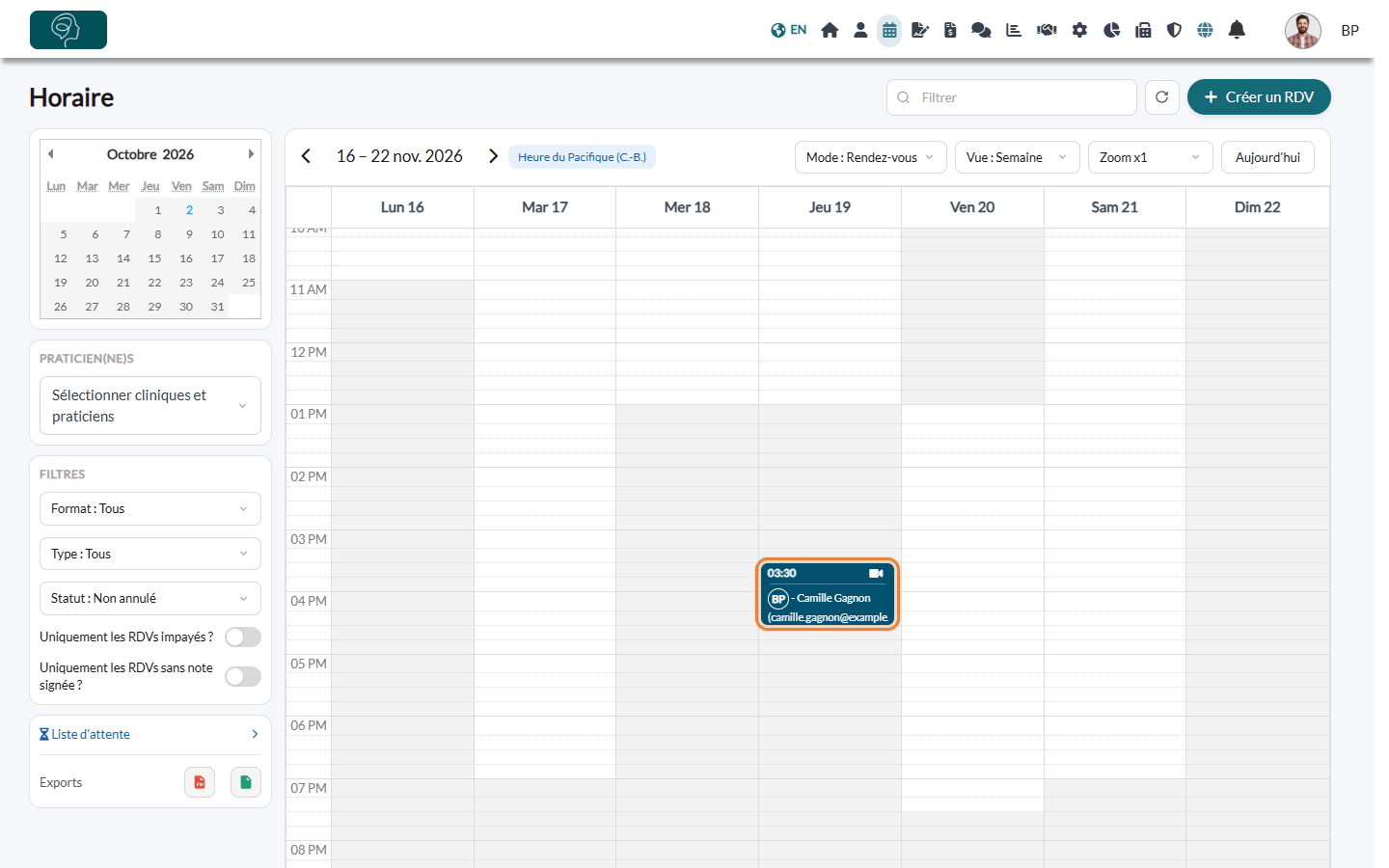Expand 'Sélectionner cliniques et praticiens' dropdown
Viewport: 1389px width, 868px height.
(150, 406)
